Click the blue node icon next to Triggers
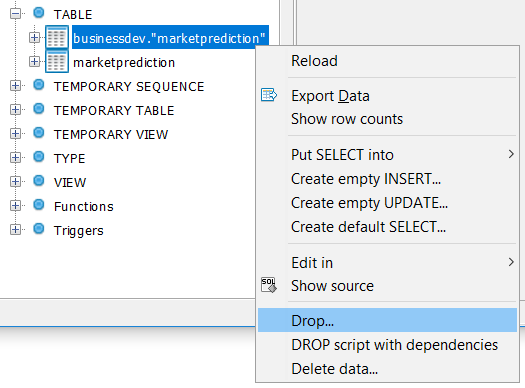The image size is (525, 388). coord(39,229)
